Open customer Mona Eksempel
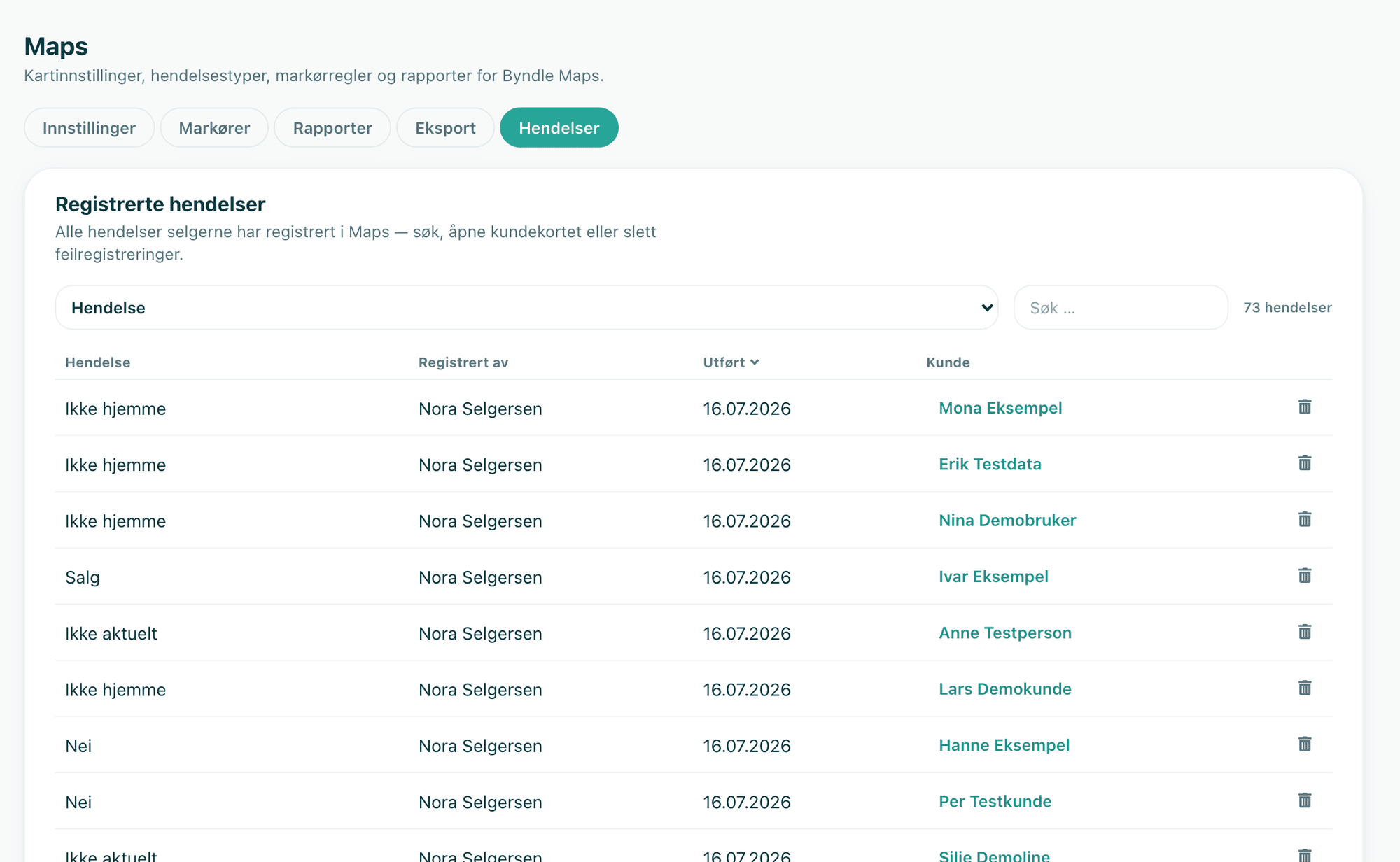 [x=1000, y=408]
